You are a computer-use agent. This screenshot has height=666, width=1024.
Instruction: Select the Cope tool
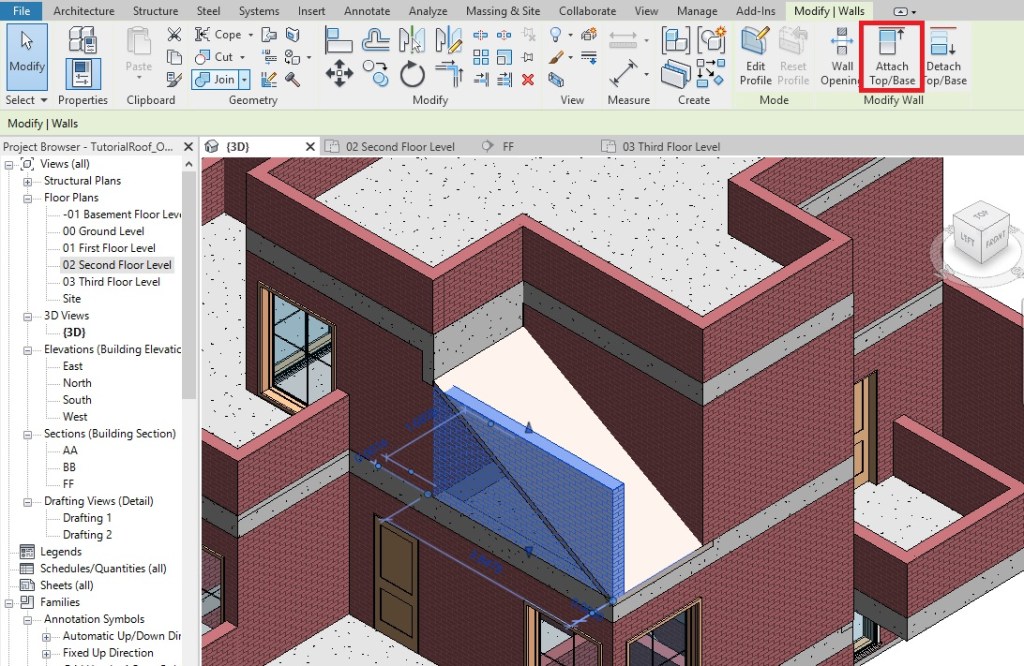(x=222, y=33)
